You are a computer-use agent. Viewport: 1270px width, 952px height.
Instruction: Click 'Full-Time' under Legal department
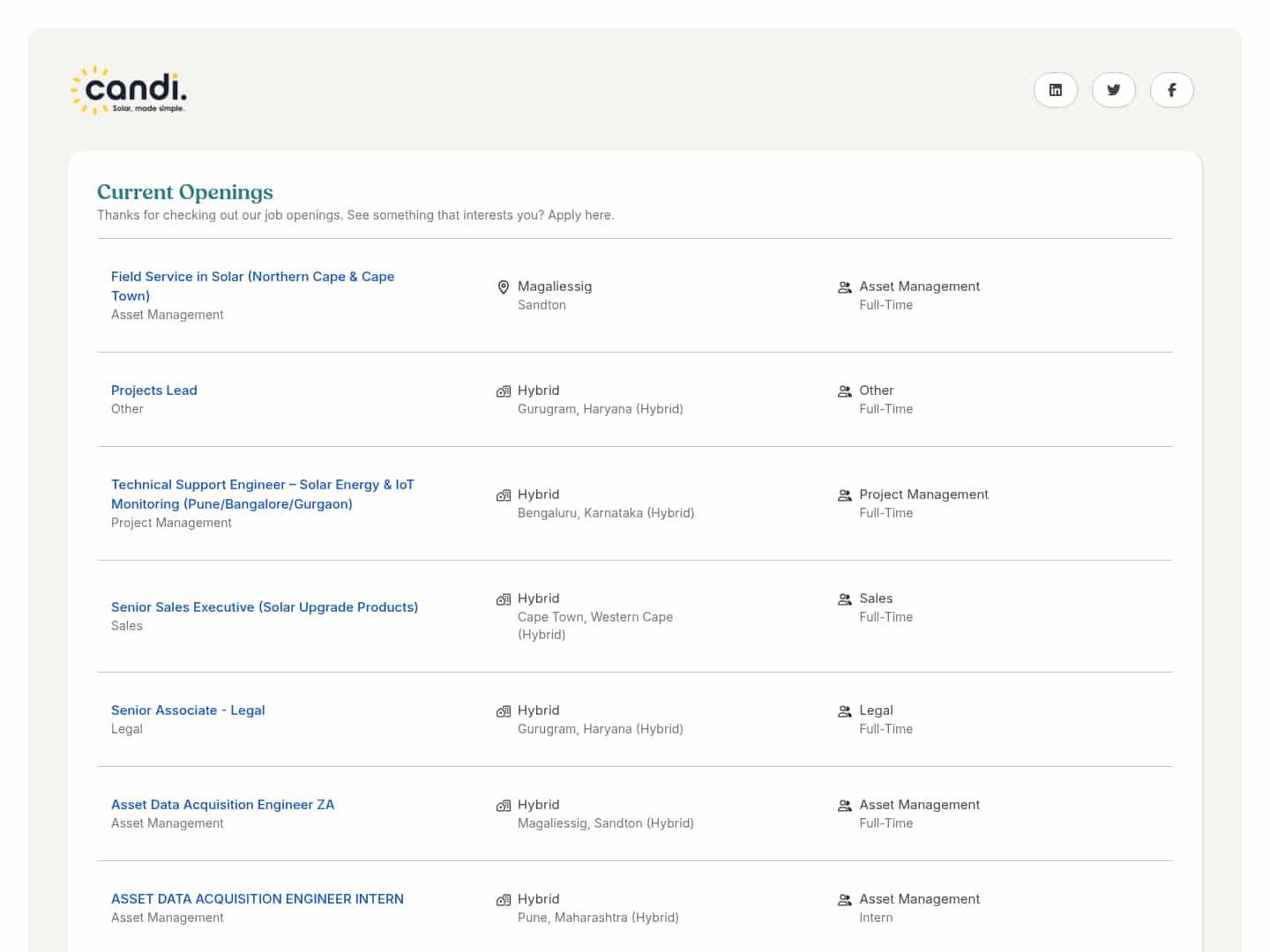pyautogui.click(x=886, y=729)
